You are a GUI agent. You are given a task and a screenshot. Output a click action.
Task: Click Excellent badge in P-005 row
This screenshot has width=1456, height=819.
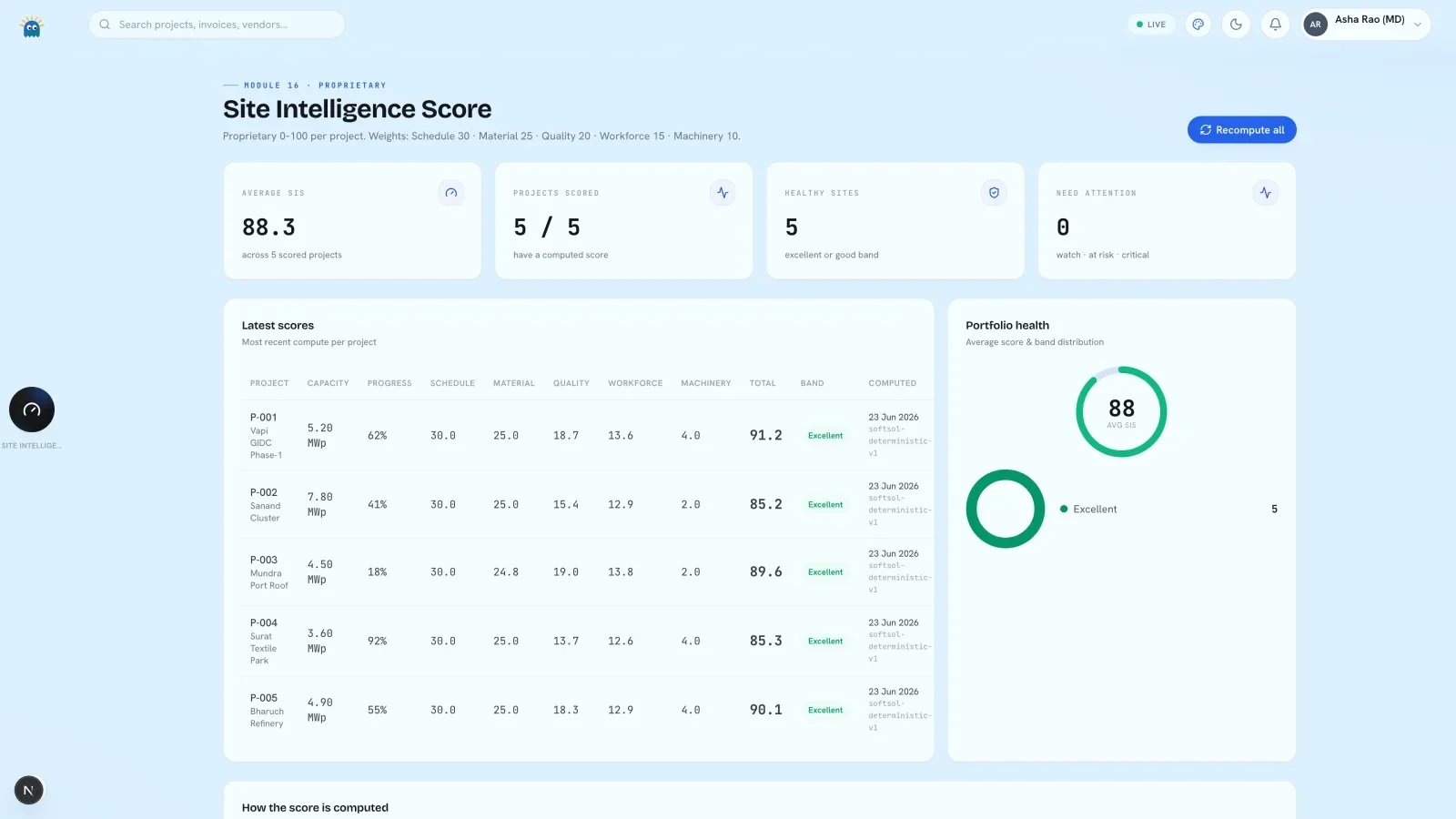[825, 711]
